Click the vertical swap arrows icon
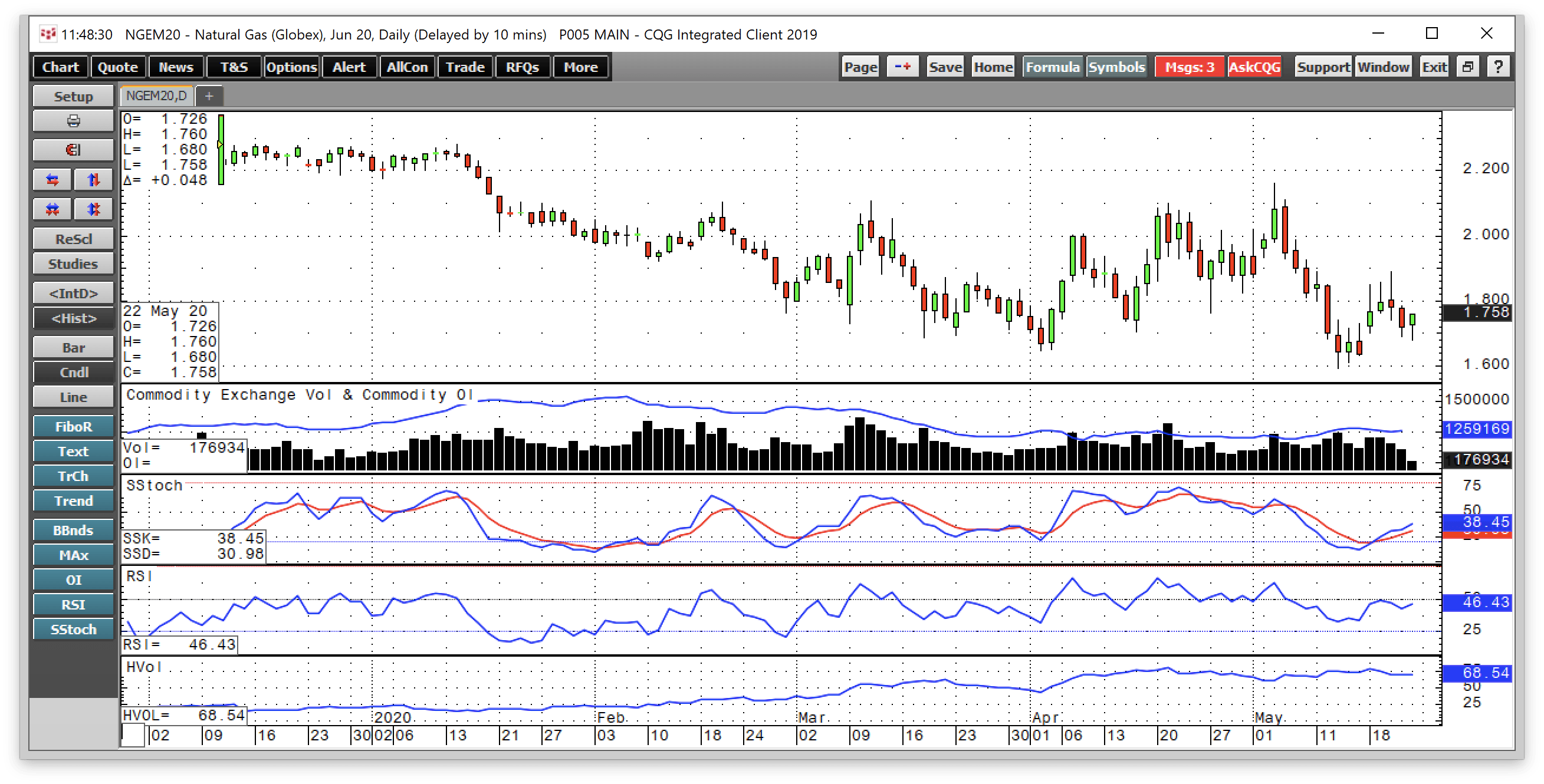1544x784 pixels. pyautogui.click(x=94, y=180)
